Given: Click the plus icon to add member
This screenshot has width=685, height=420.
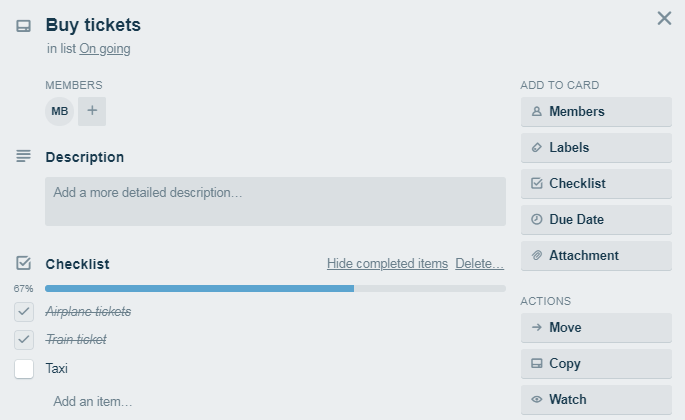Looking at the screenshot, I should click(x=92, y=111).
